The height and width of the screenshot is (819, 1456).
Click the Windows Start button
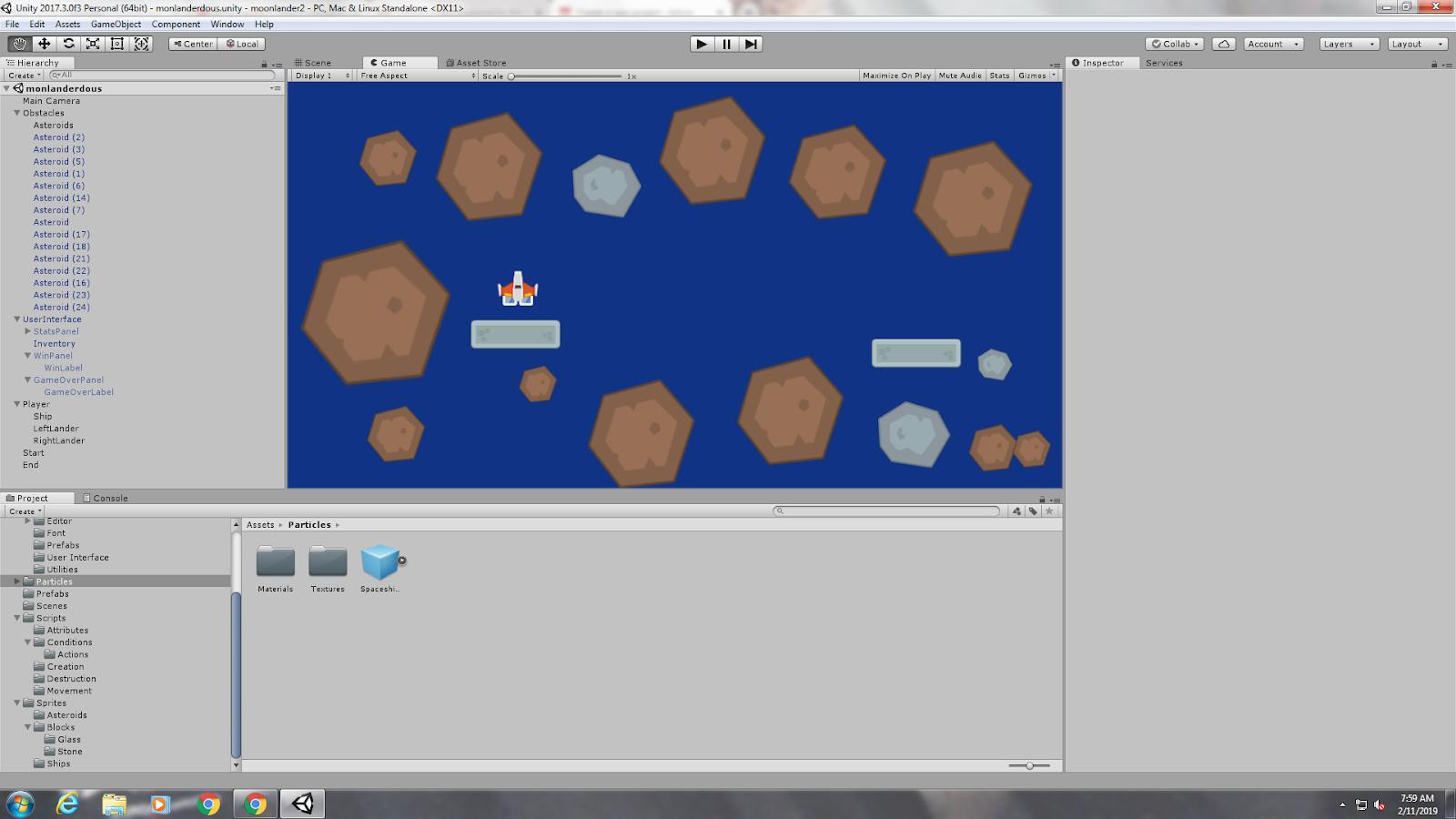point(20,804)
